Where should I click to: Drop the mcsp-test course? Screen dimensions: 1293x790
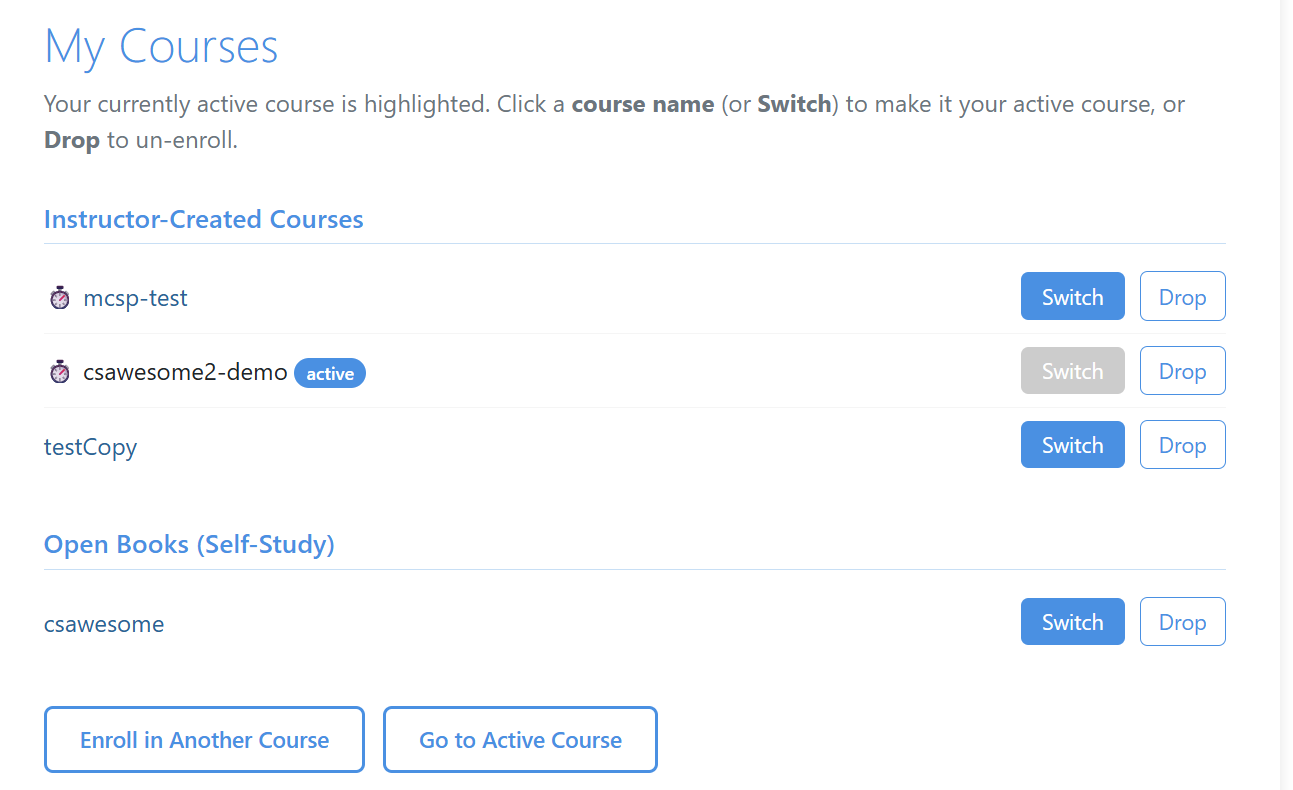point(1182,297)
